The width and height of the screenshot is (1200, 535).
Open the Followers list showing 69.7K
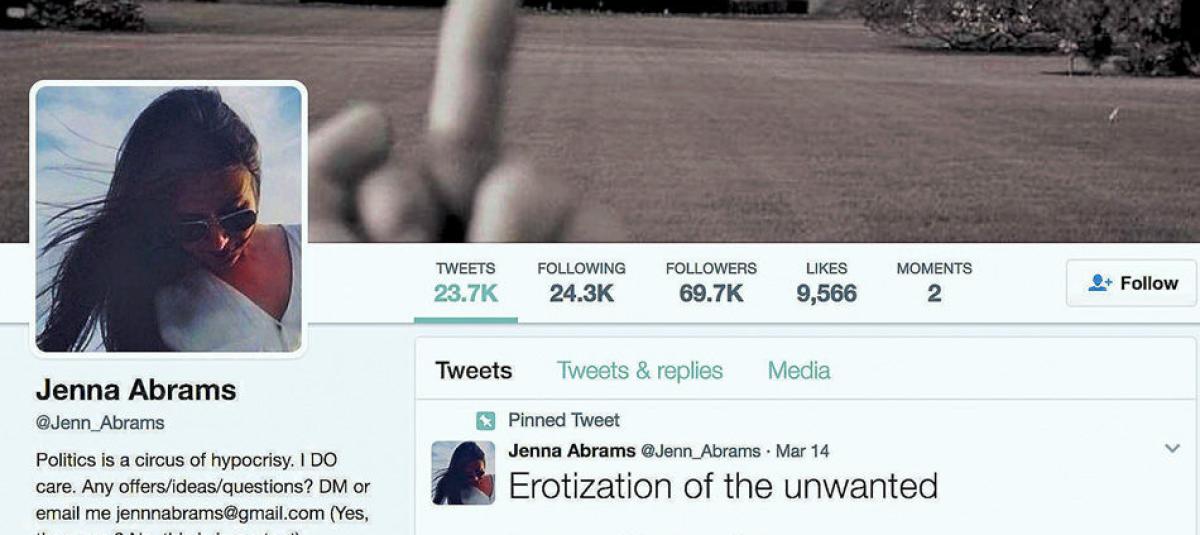click(711, 283)
